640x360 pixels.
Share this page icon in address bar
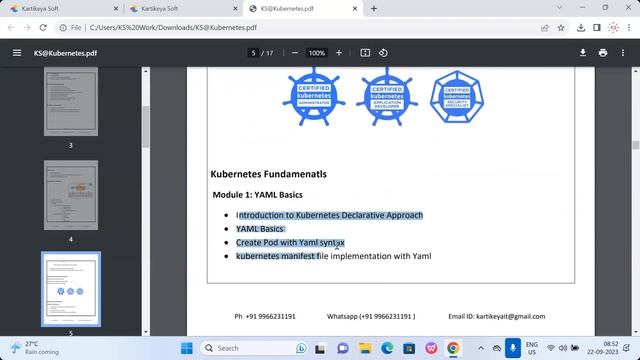click(x=544, y=28)
